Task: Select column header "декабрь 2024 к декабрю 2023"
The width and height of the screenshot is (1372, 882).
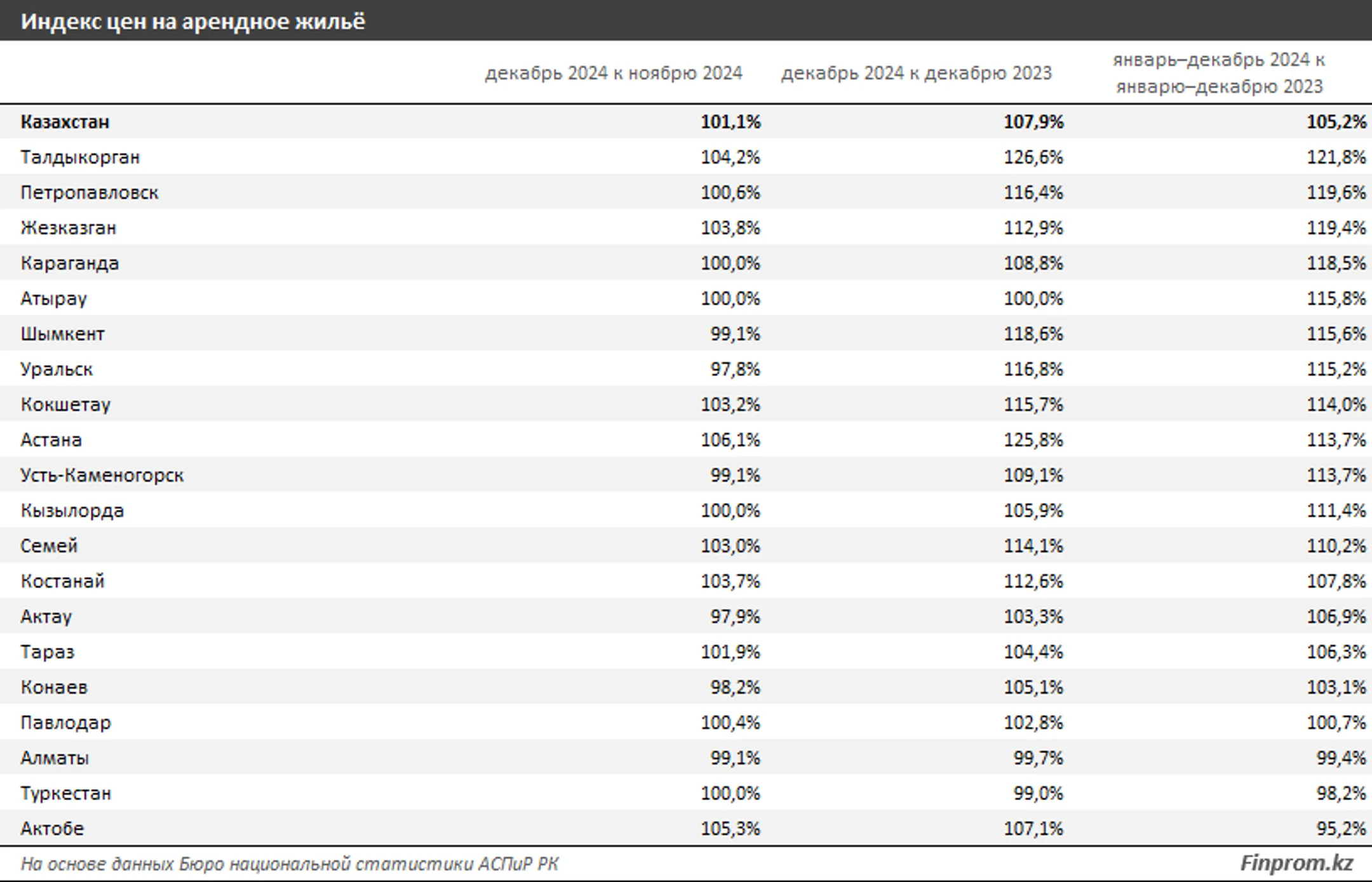Action: point(917,74)
